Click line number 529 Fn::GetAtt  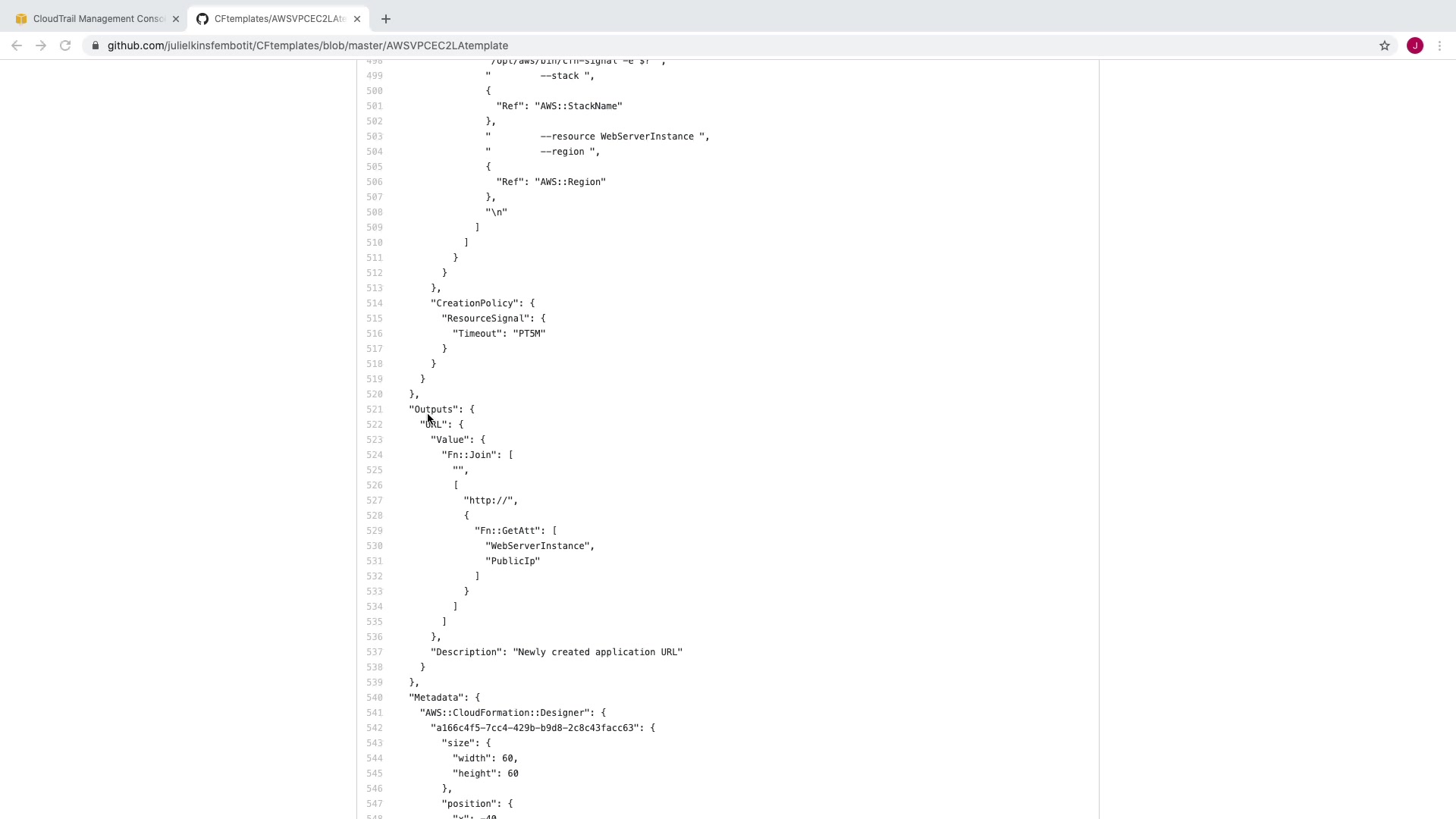pyautogui.click(x=375, y=531)
